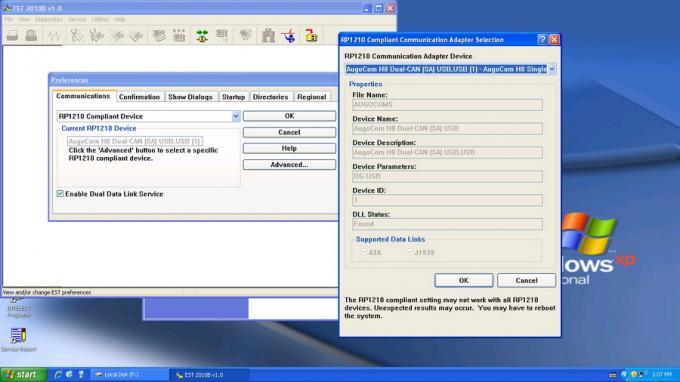Open the Diagnostics menu

(x=49, y=20)
